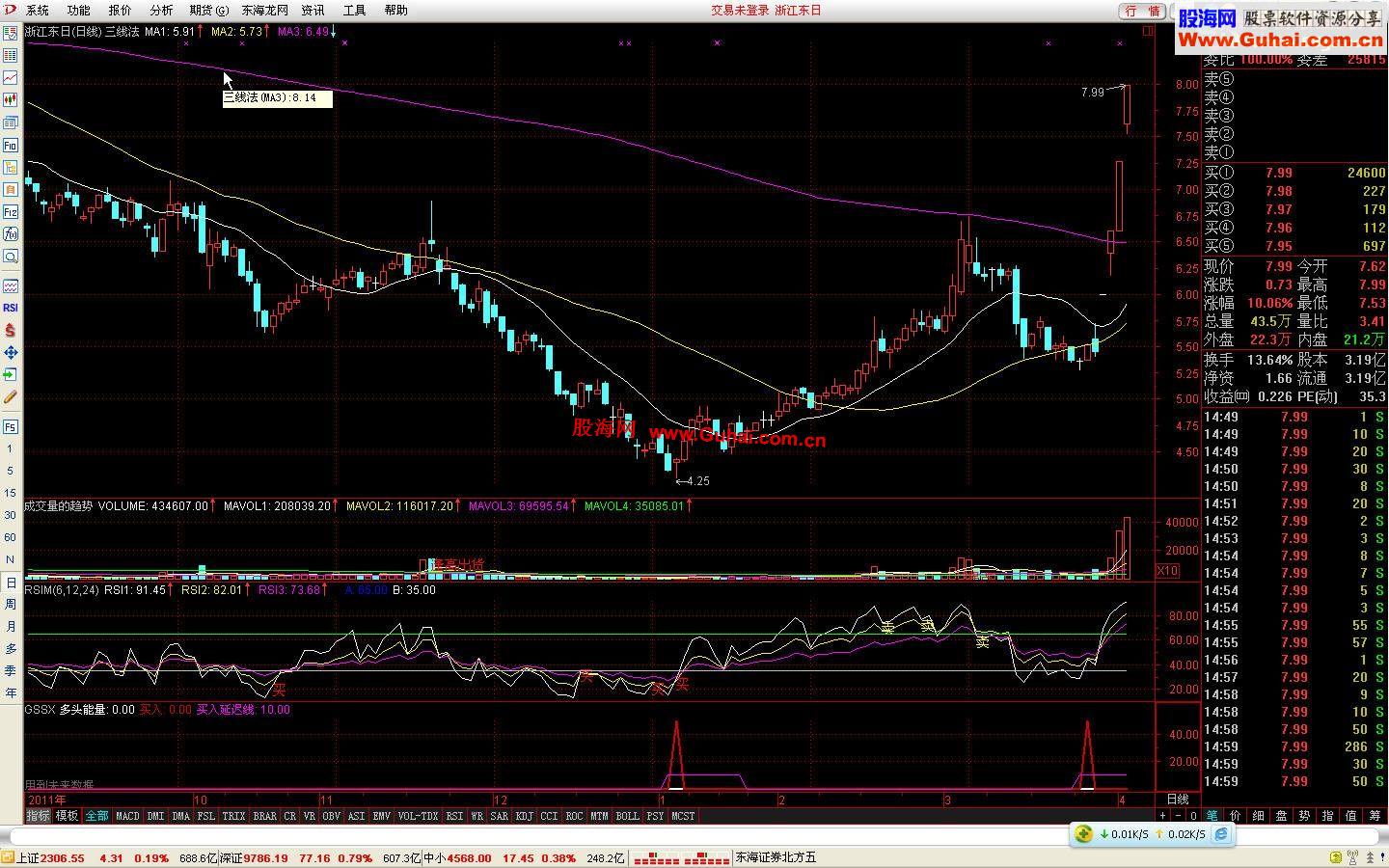Click the 中小 index value 4568.00
Viewport: 1389px width, 868px height.
click(469, 858)
